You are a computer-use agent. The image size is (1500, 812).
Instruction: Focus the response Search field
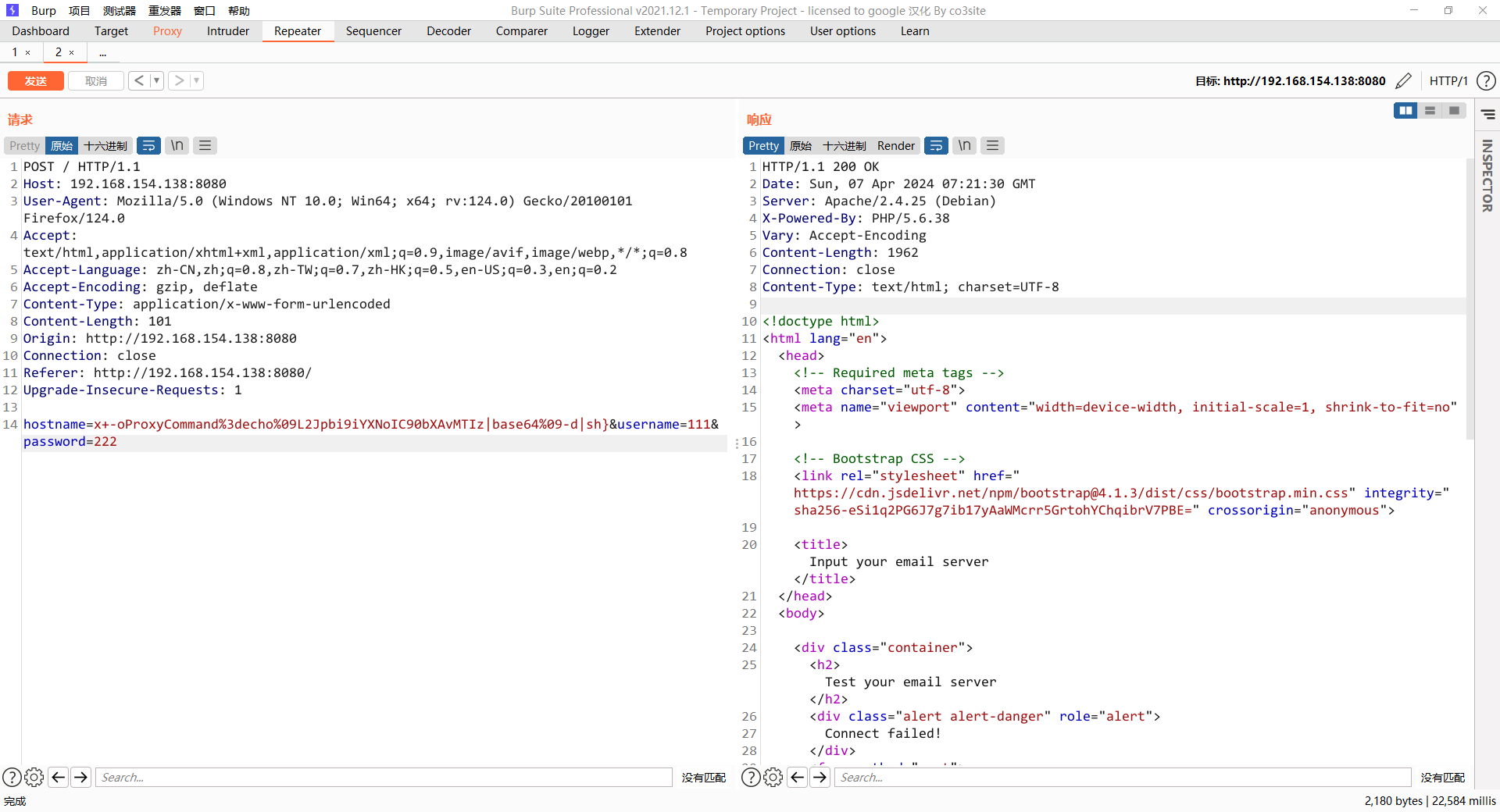click(1123, 778)
